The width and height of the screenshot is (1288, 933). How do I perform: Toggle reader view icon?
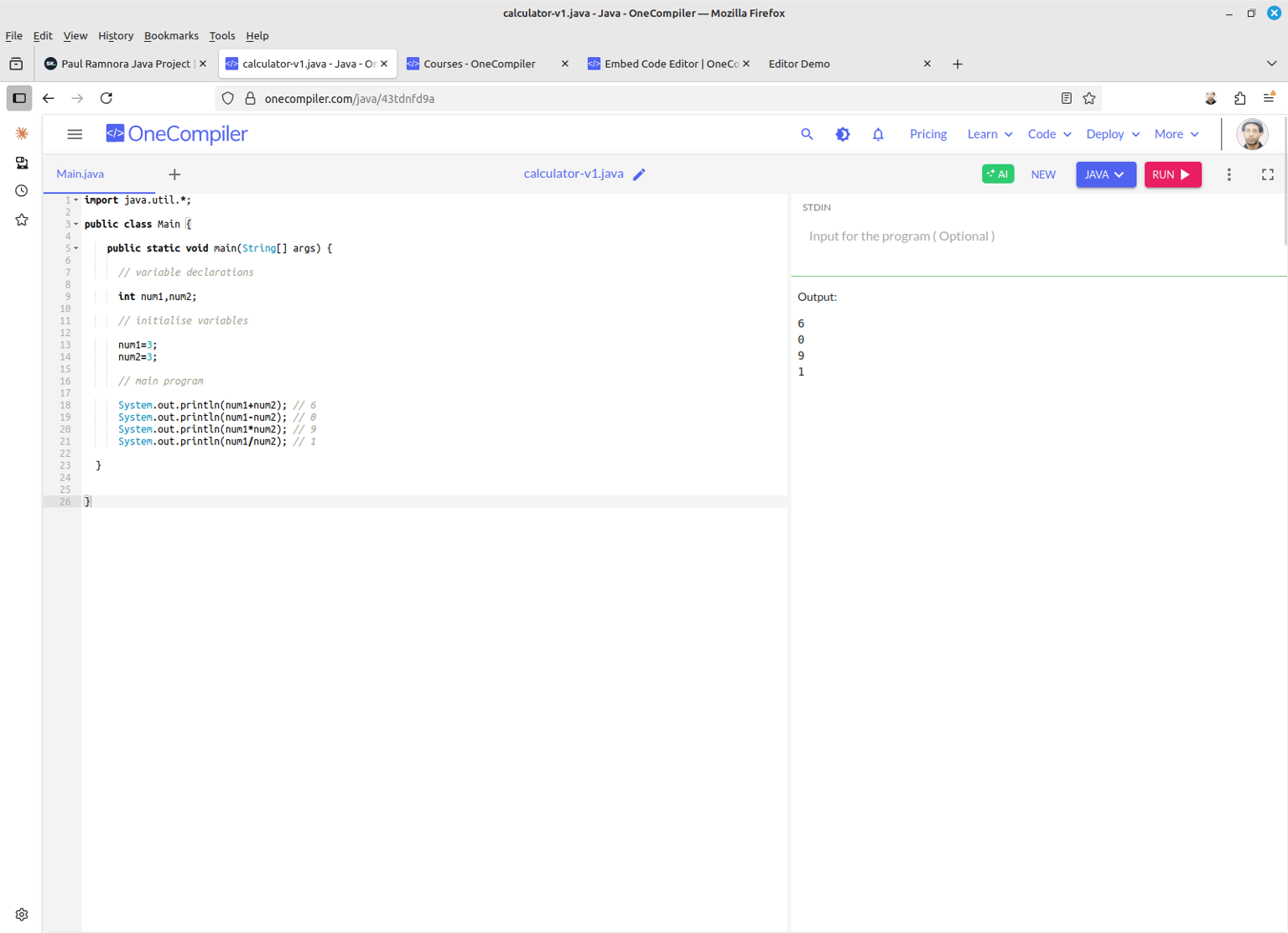(1067, 98)
